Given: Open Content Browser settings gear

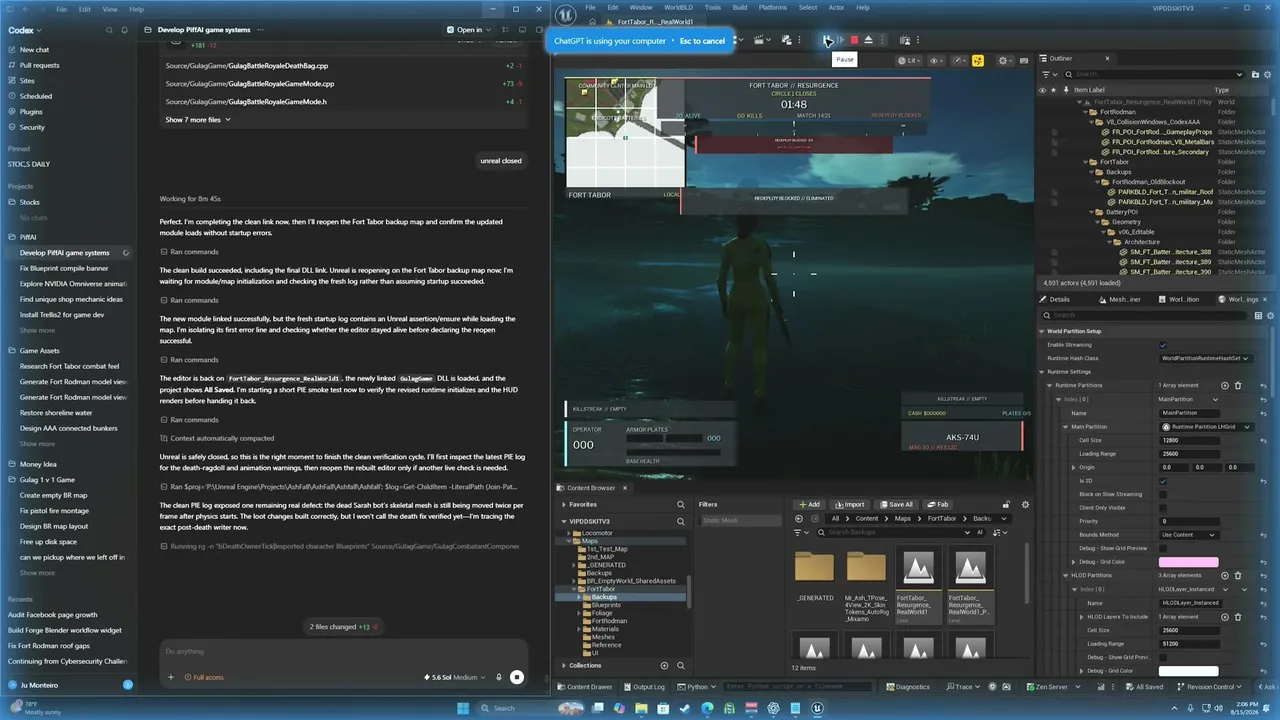Looking at the screenshot, I should pos(1025,504).
